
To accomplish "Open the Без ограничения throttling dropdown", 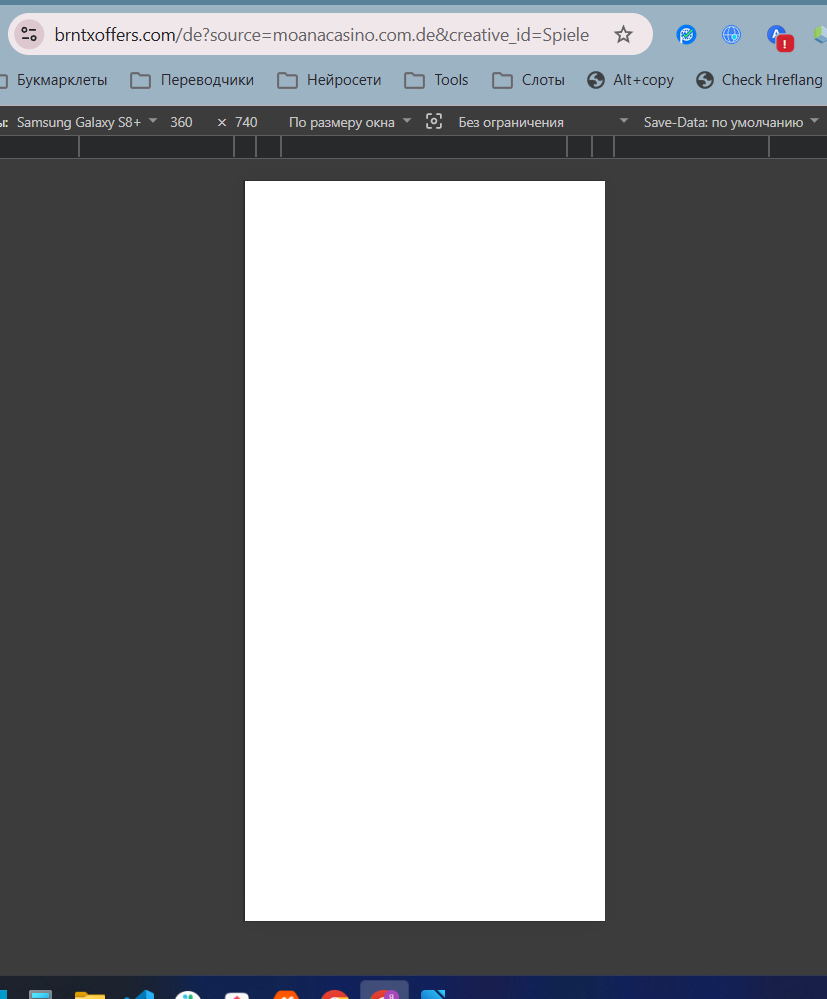I will coord(543,122).
